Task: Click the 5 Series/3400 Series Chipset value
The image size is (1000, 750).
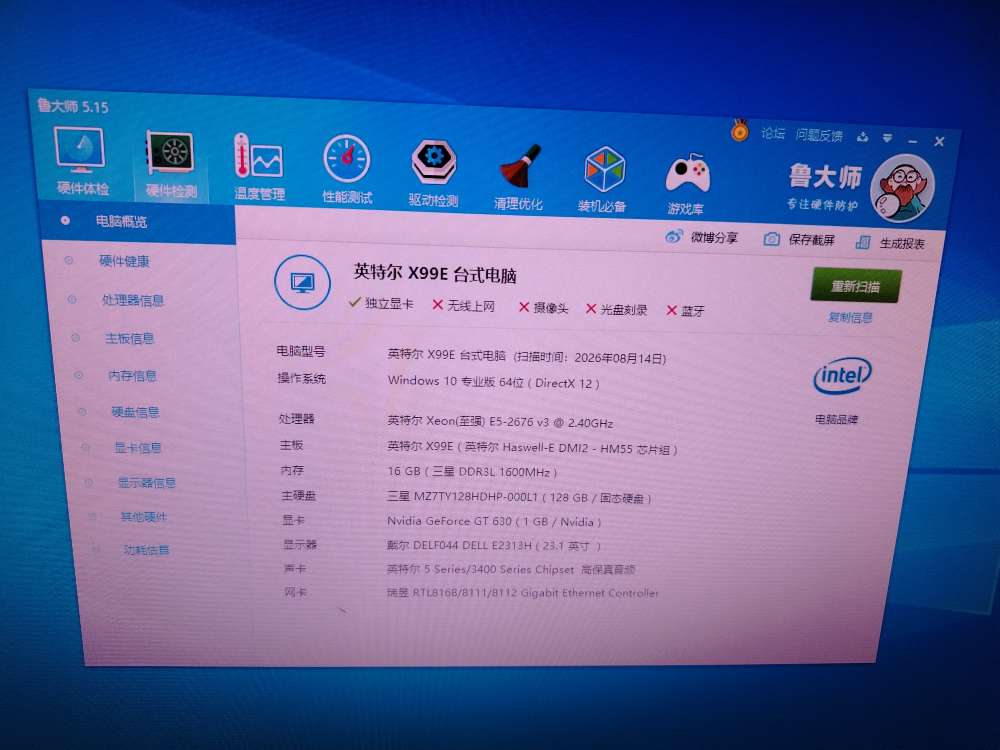Action: (x=511, y=569)
